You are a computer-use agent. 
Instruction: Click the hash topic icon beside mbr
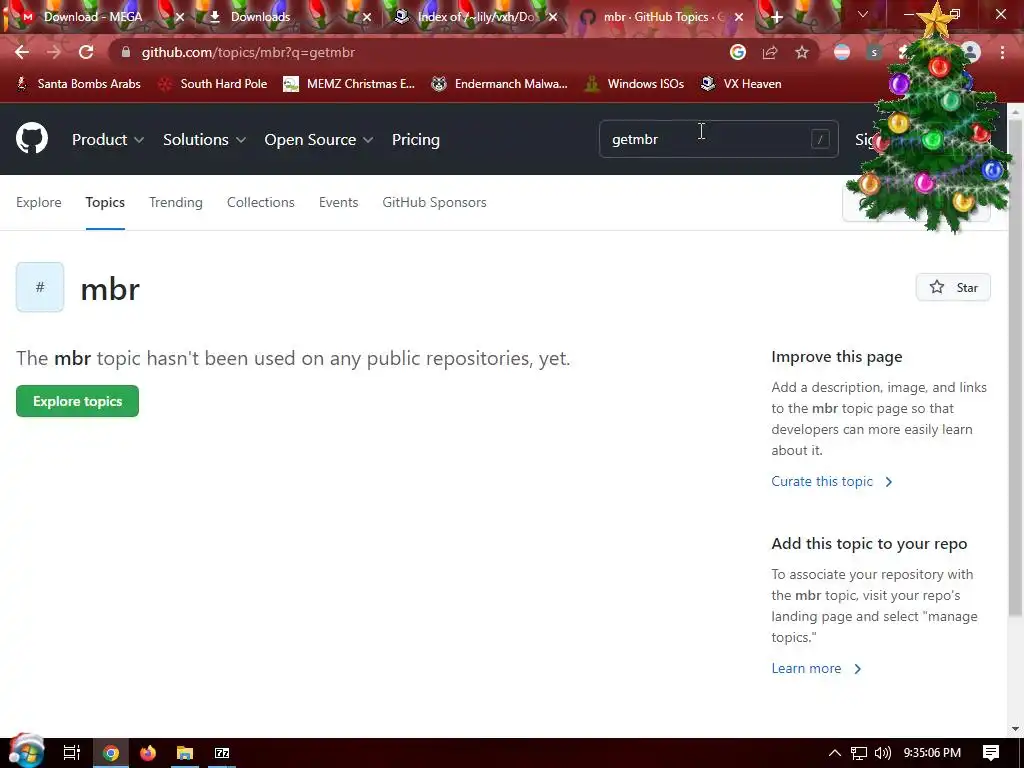click(40, 287)
